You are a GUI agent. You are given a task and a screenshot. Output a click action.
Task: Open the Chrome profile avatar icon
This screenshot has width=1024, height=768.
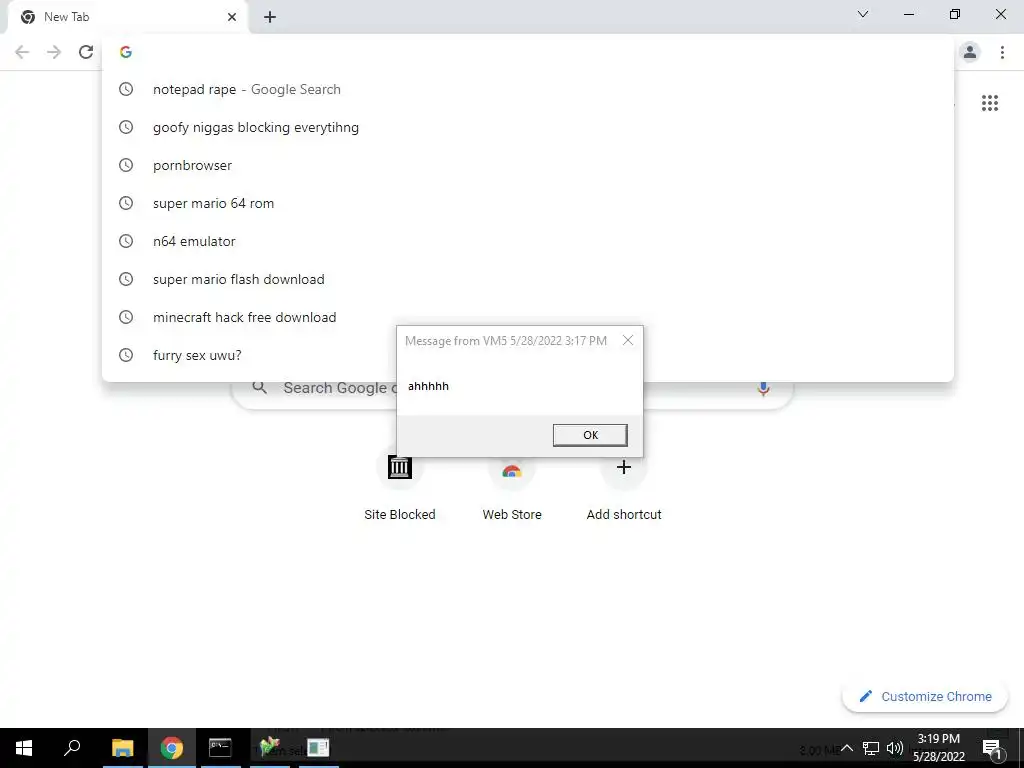click(x=970, y=52)
